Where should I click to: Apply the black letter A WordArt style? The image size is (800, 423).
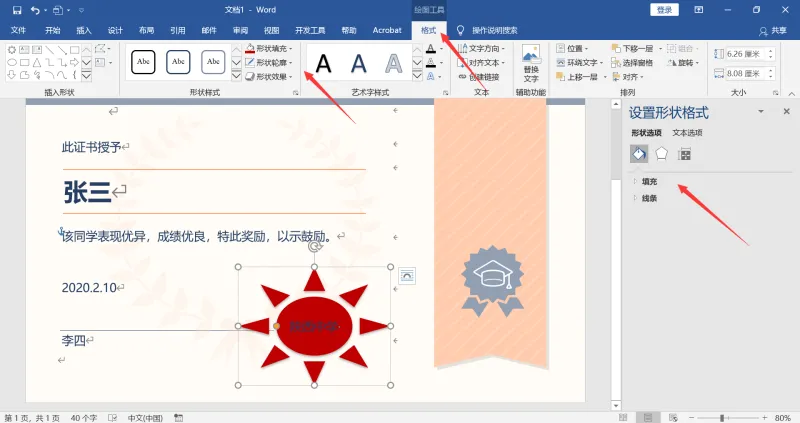(323, 63)
